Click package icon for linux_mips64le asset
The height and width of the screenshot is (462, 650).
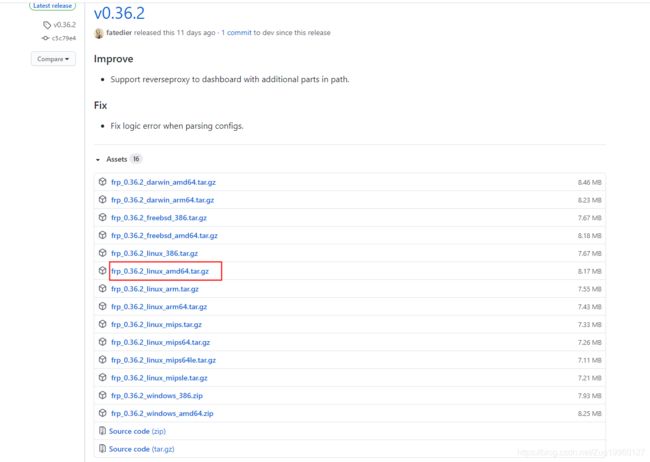coord(102,360)
